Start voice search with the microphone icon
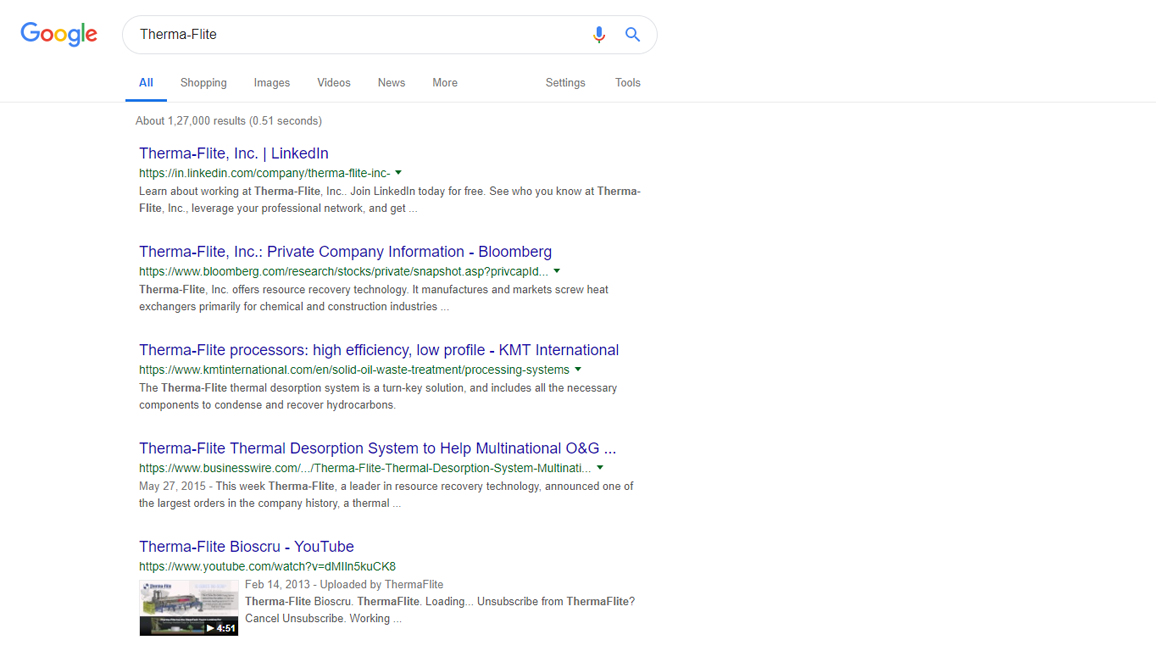1156x651 pixels. (599, 35)
